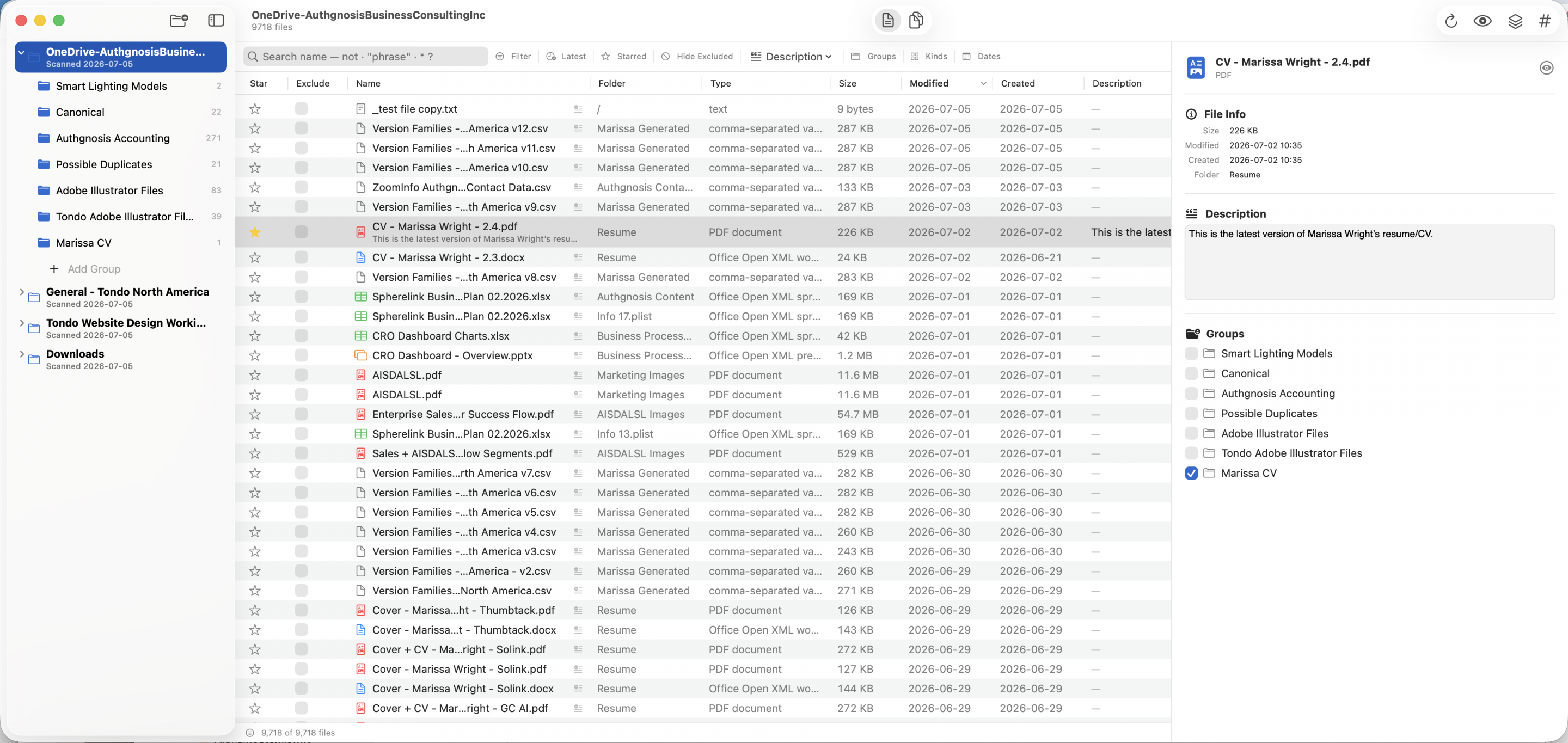Viewport: 1568px width, 743px height.
Task: Click the File Info section icon
Action: pyautogui.click(x=1191, y=114)
